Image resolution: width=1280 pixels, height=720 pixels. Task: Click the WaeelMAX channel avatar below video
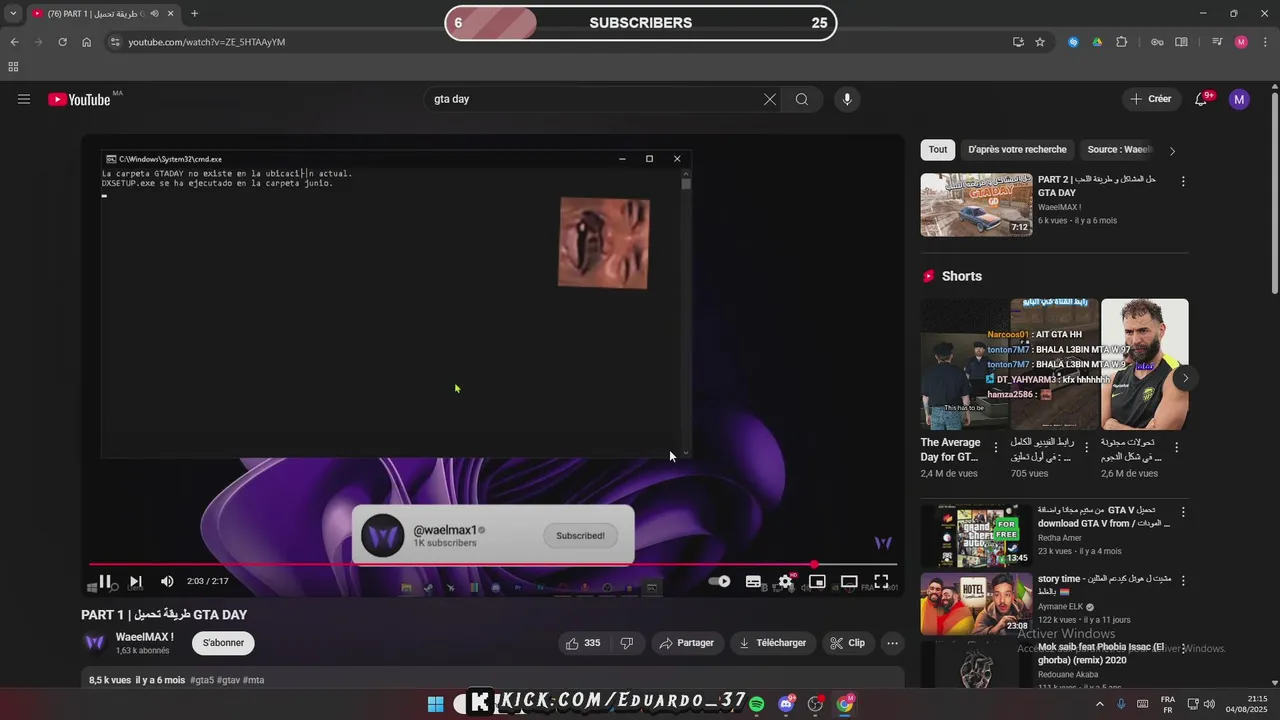point(95,643)
